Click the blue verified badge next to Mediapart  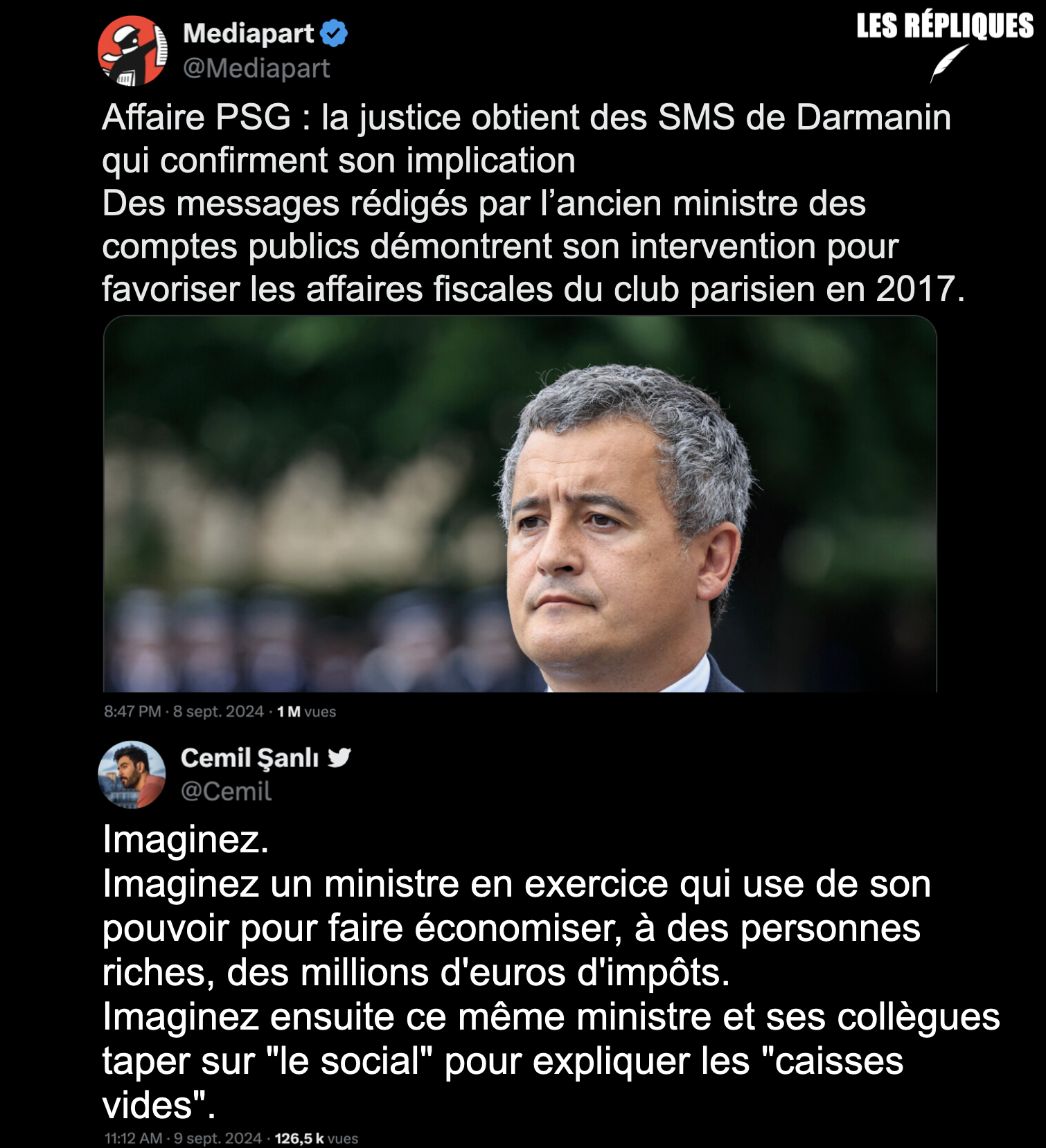pos(334,33)
